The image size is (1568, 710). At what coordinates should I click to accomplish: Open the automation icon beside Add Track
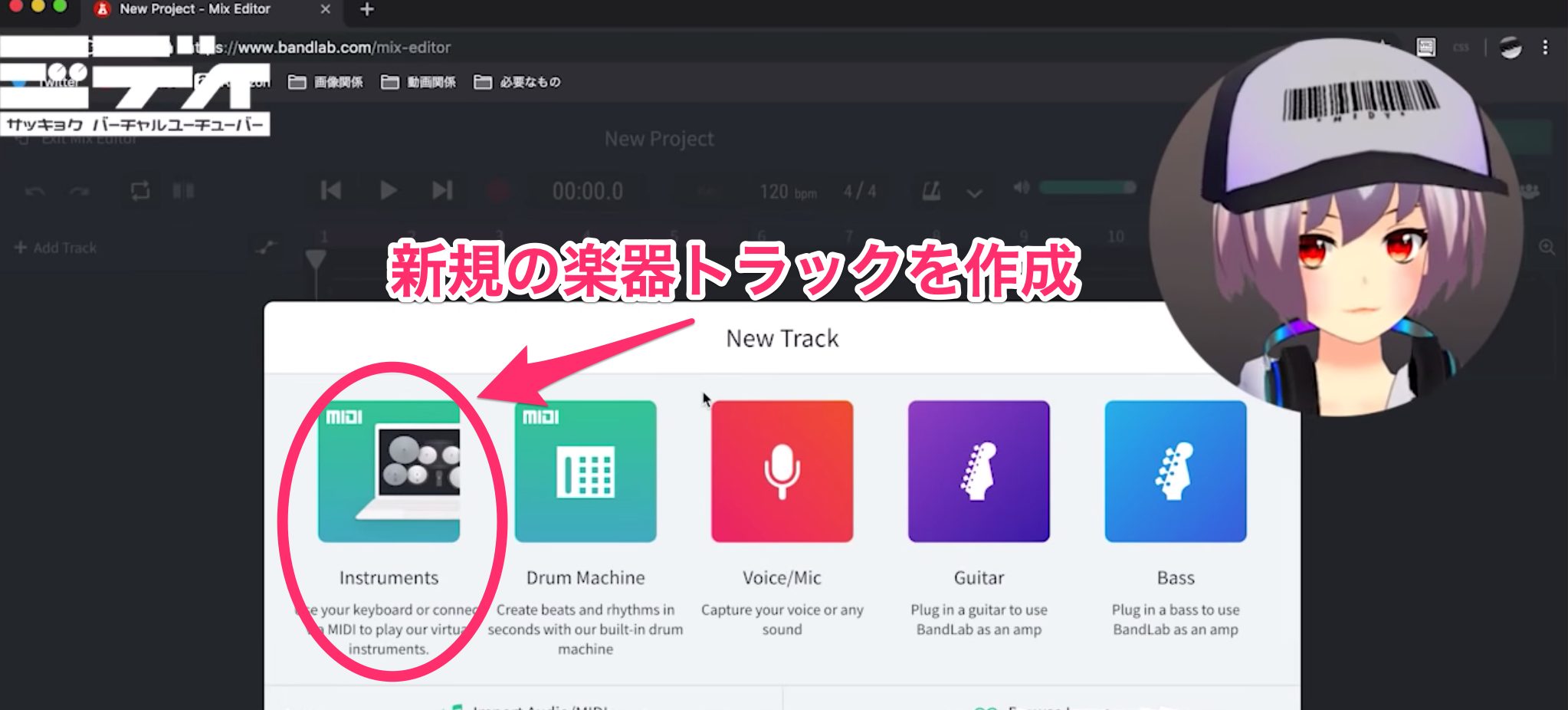(x=265, y=247)
